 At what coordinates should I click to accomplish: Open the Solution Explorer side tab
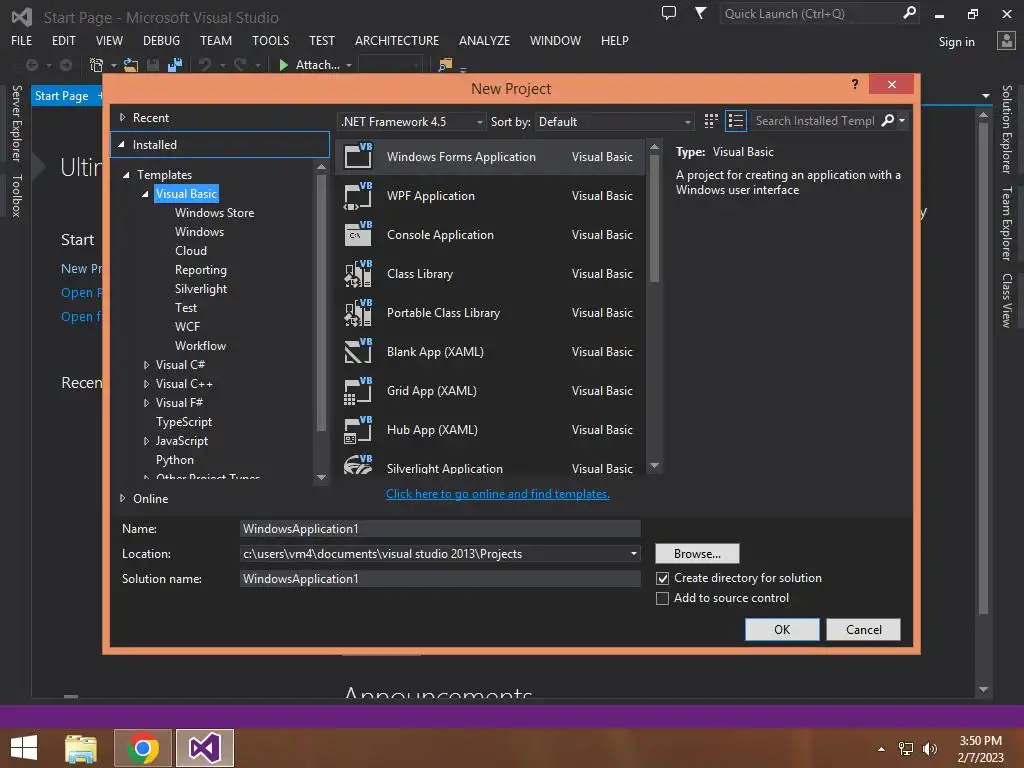[1008, 129]
